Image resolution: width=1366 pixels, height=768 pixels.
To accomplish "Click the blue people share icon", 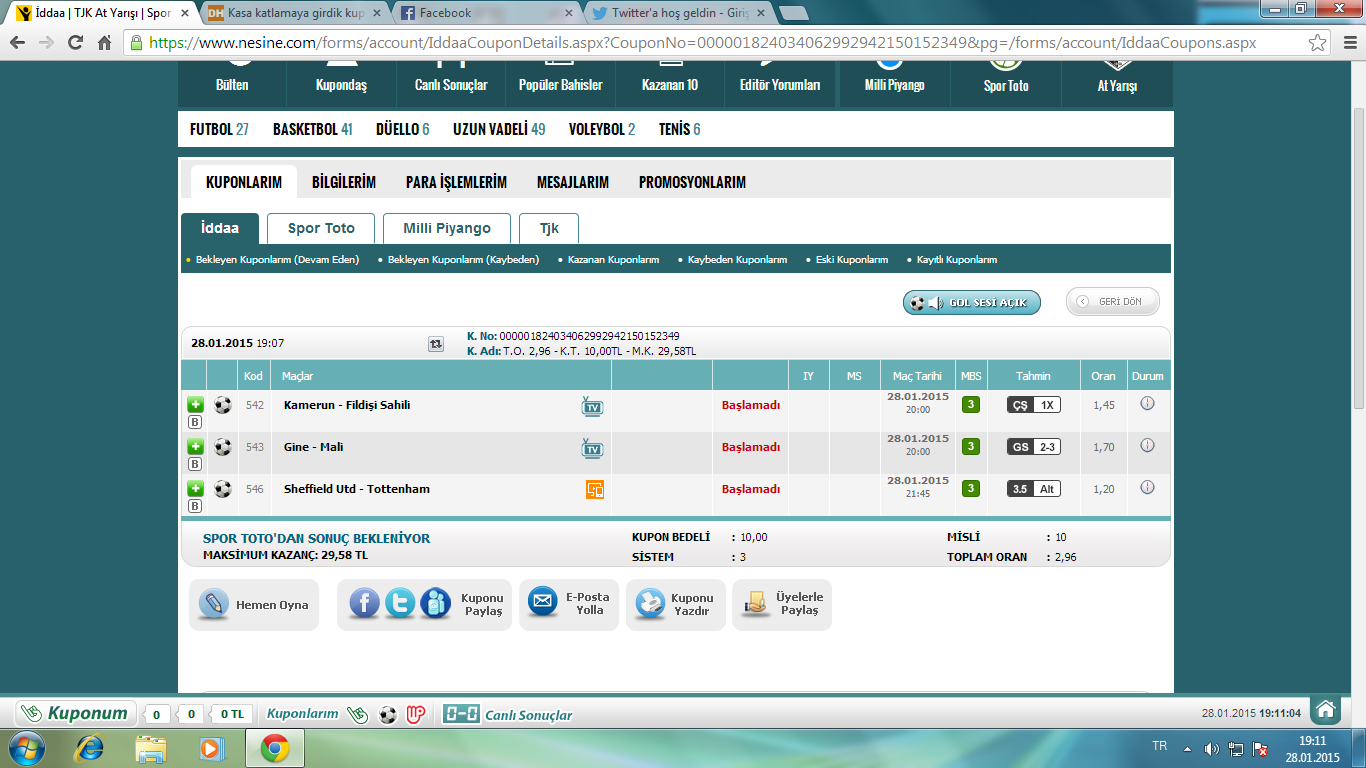I will pyautogui.click(x=436, y=603).
